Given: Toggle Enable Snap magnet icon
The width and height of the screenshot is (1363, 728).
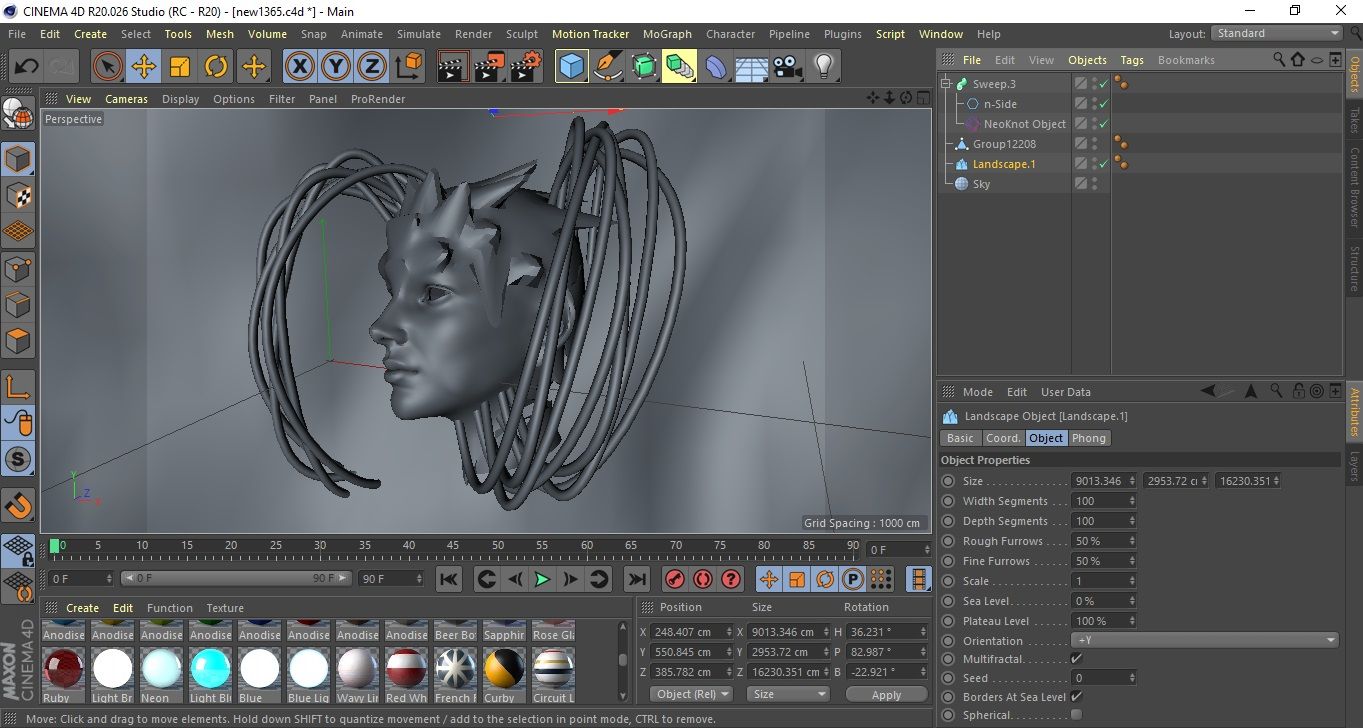Looking at the screenshot, I should (x=18, y=505).
